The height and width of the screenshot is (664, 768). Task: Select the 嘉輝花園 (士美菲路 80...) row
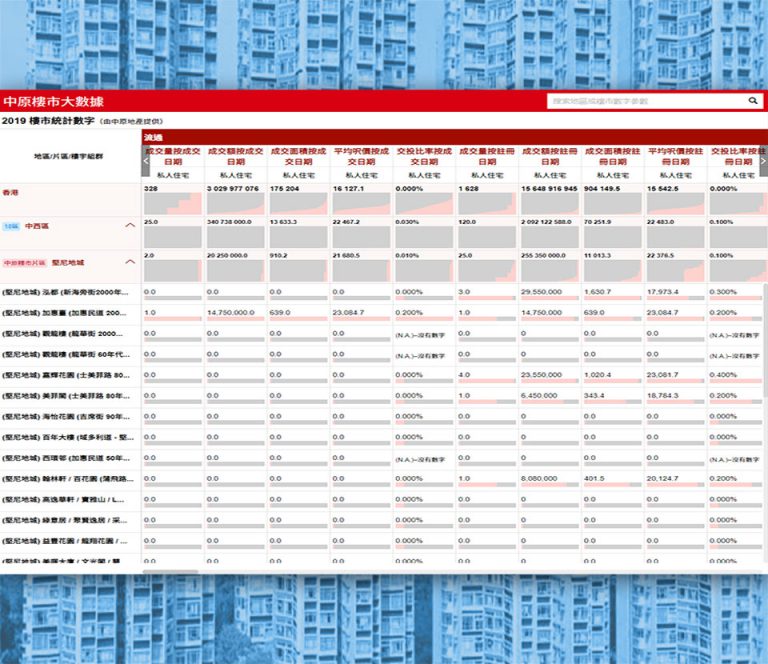click(x=66, y=375)
